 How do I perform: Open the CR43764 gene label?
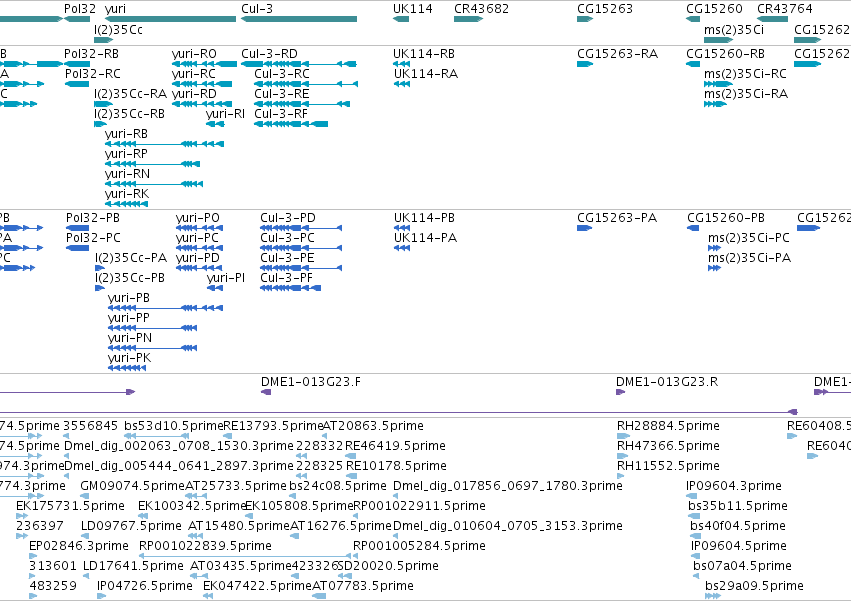[x=785, y=9]
